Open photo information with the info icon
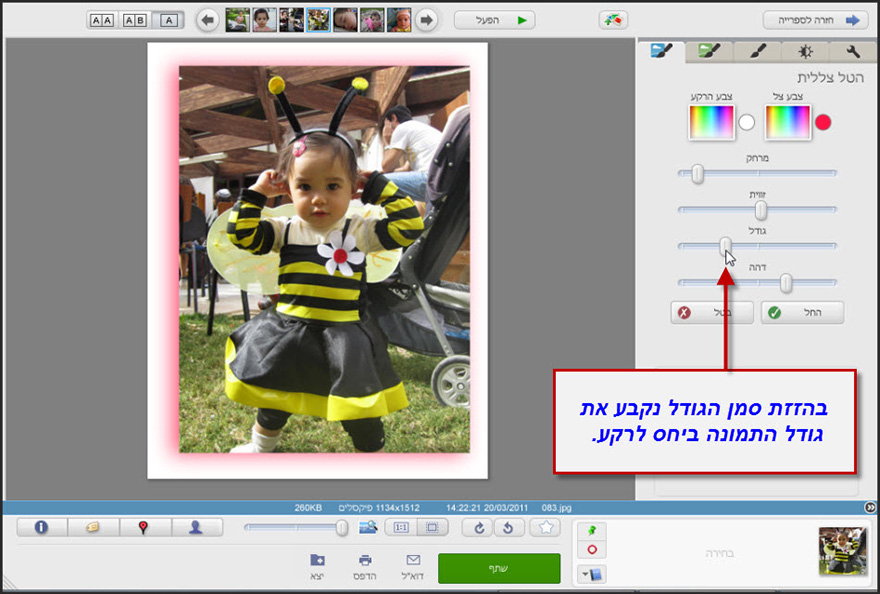This screenshot has height=594, width=880. coord(41,527)
